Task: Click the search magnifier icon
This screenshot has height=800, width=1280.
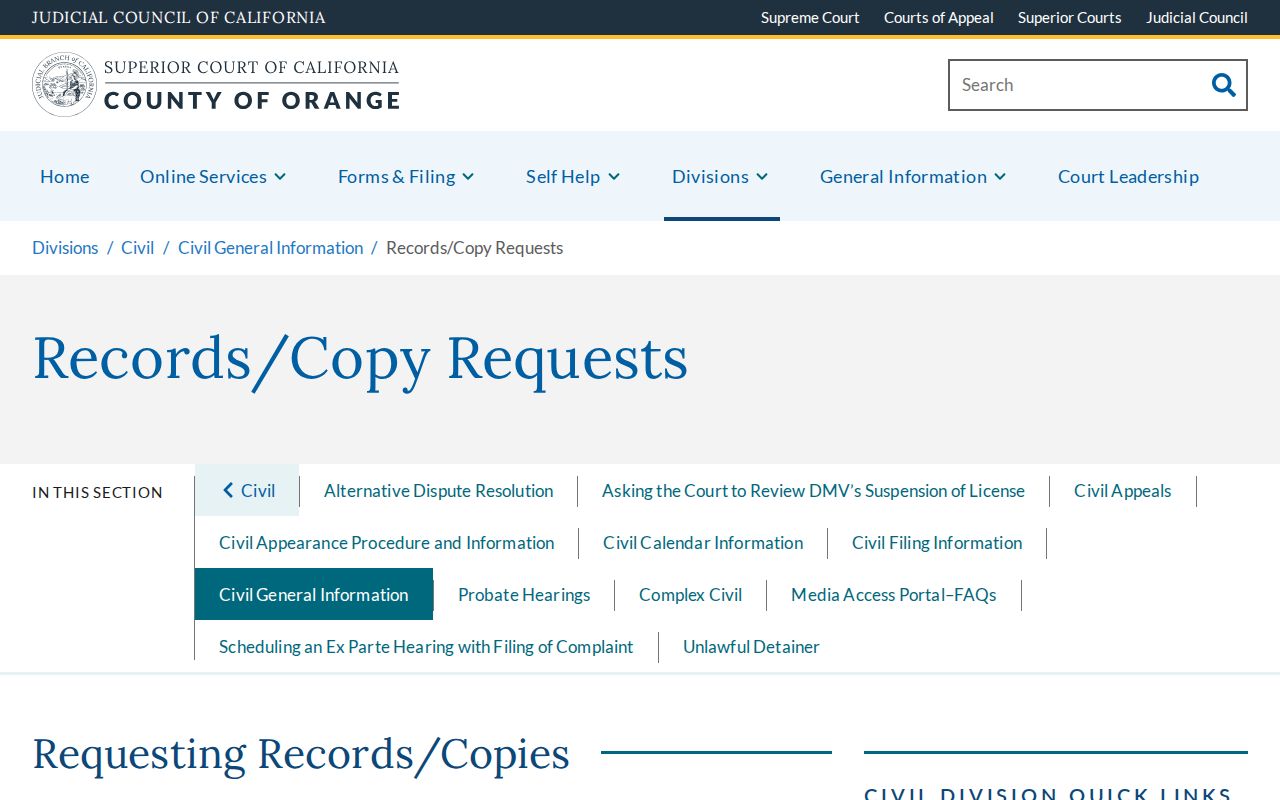Action: (1223, 85)
